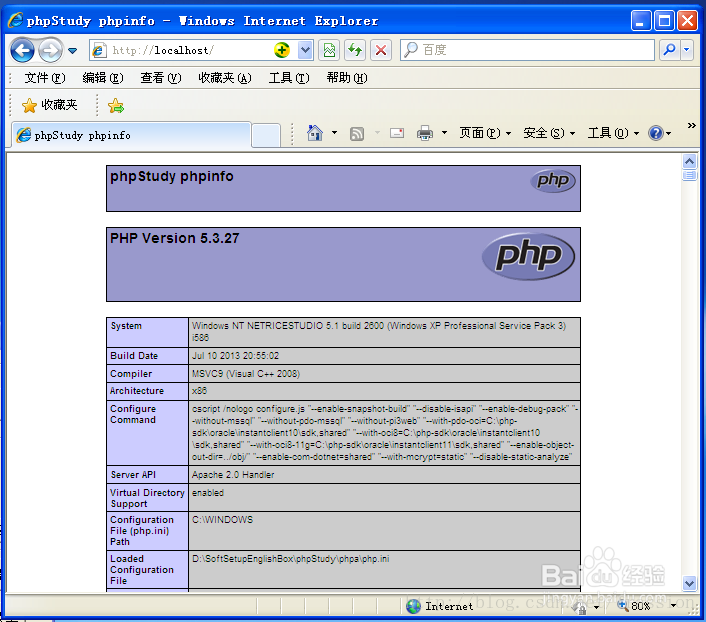Expand the Home button dropdown arrow
This screenshot has height=622, width=706.
pyautogui.click(x=335, y=133)
